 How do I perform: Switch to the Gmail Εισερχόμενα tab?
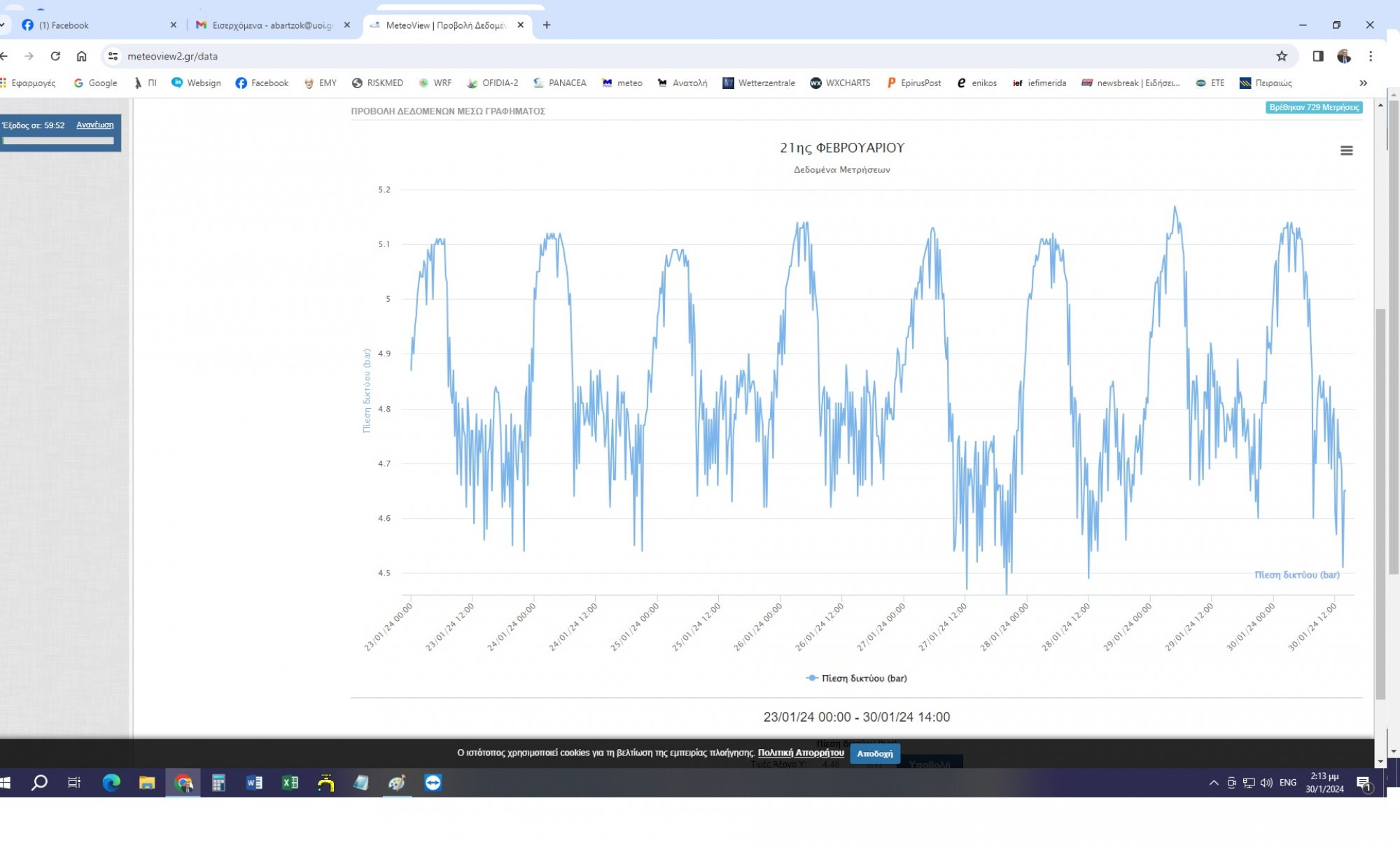272,25
